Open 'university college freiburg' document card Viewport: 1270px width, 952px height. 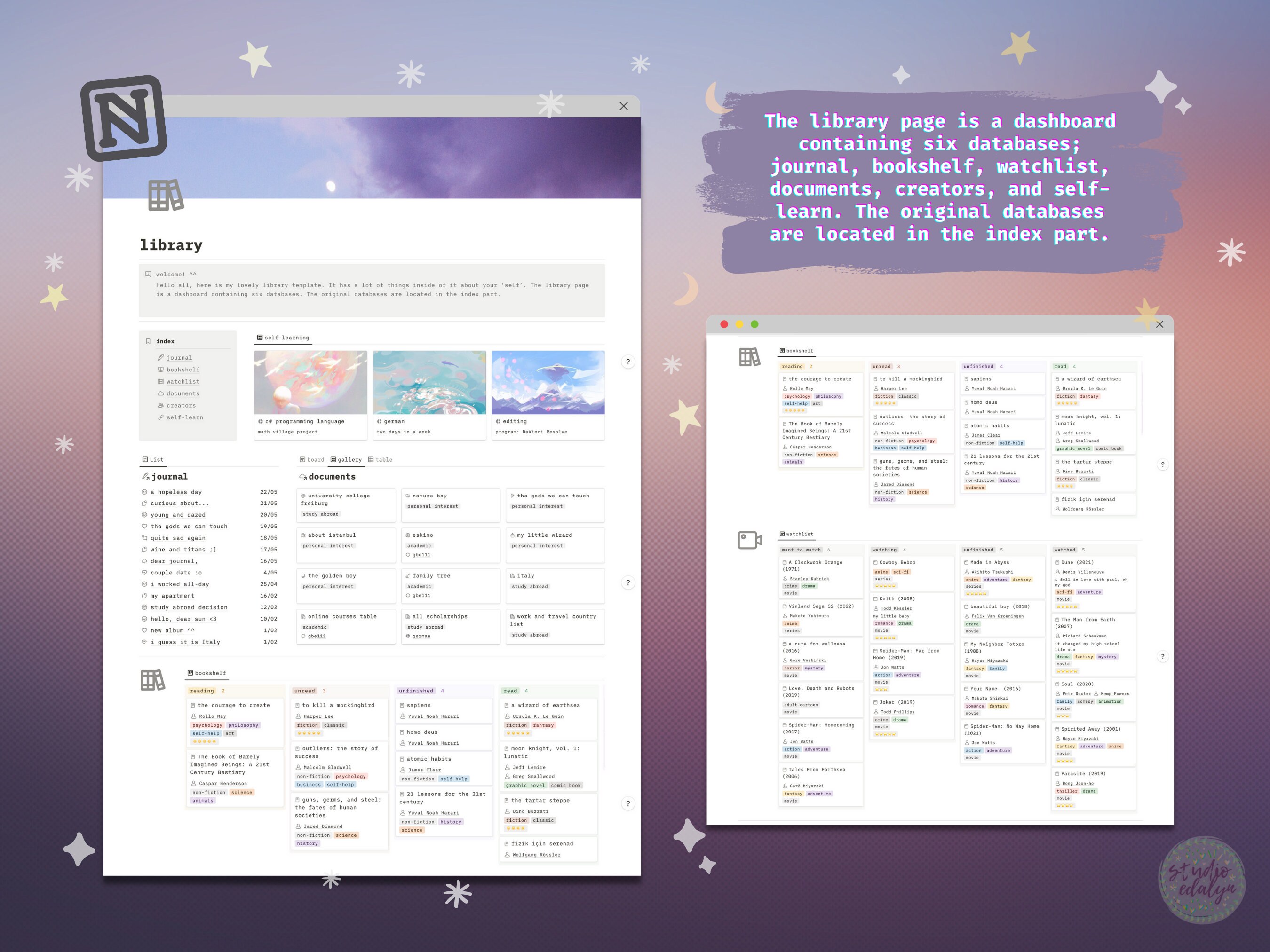(346, 505)
